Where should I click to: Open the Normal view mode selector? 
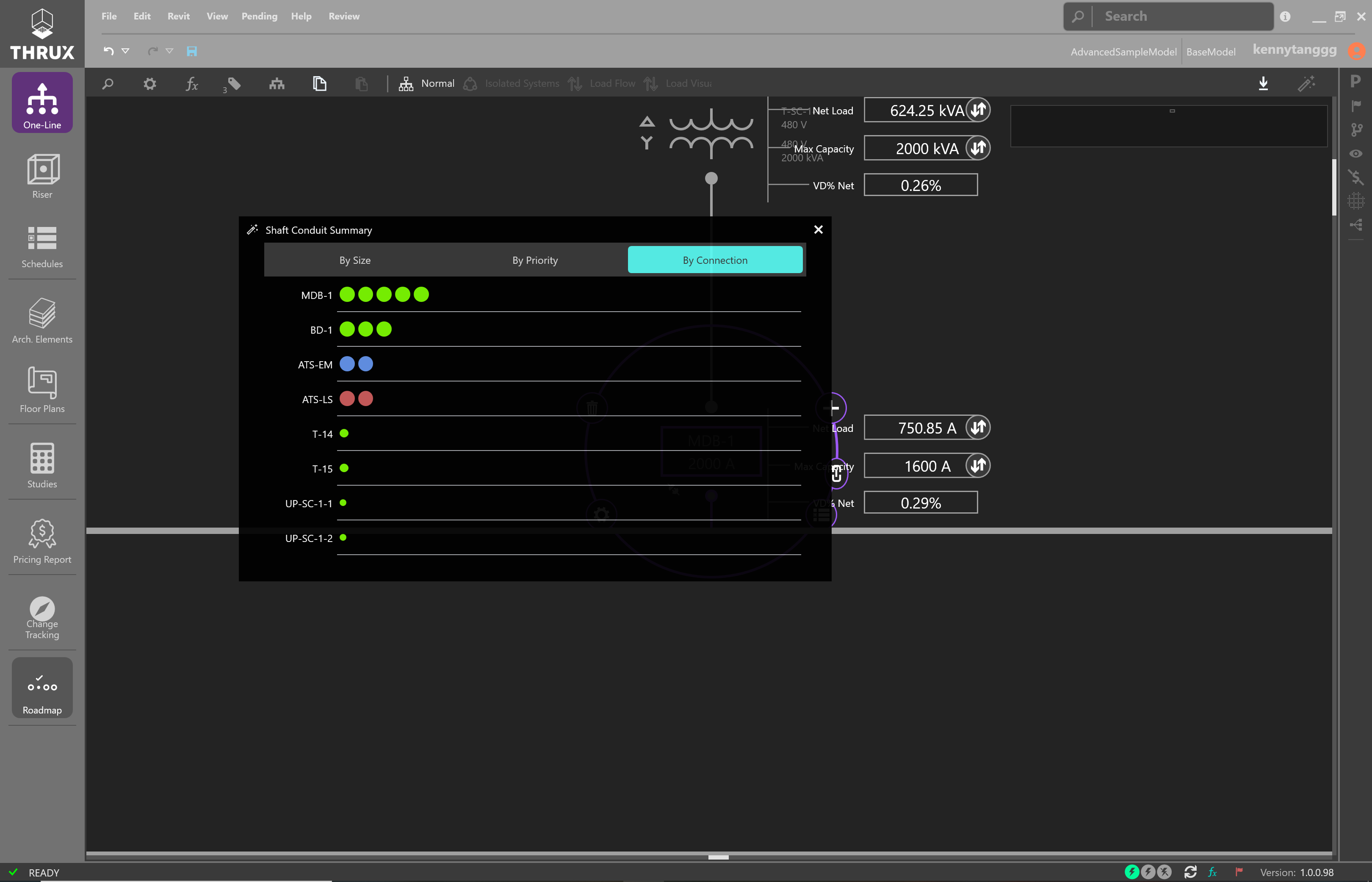pyautogui.click(x=426, y=83)
